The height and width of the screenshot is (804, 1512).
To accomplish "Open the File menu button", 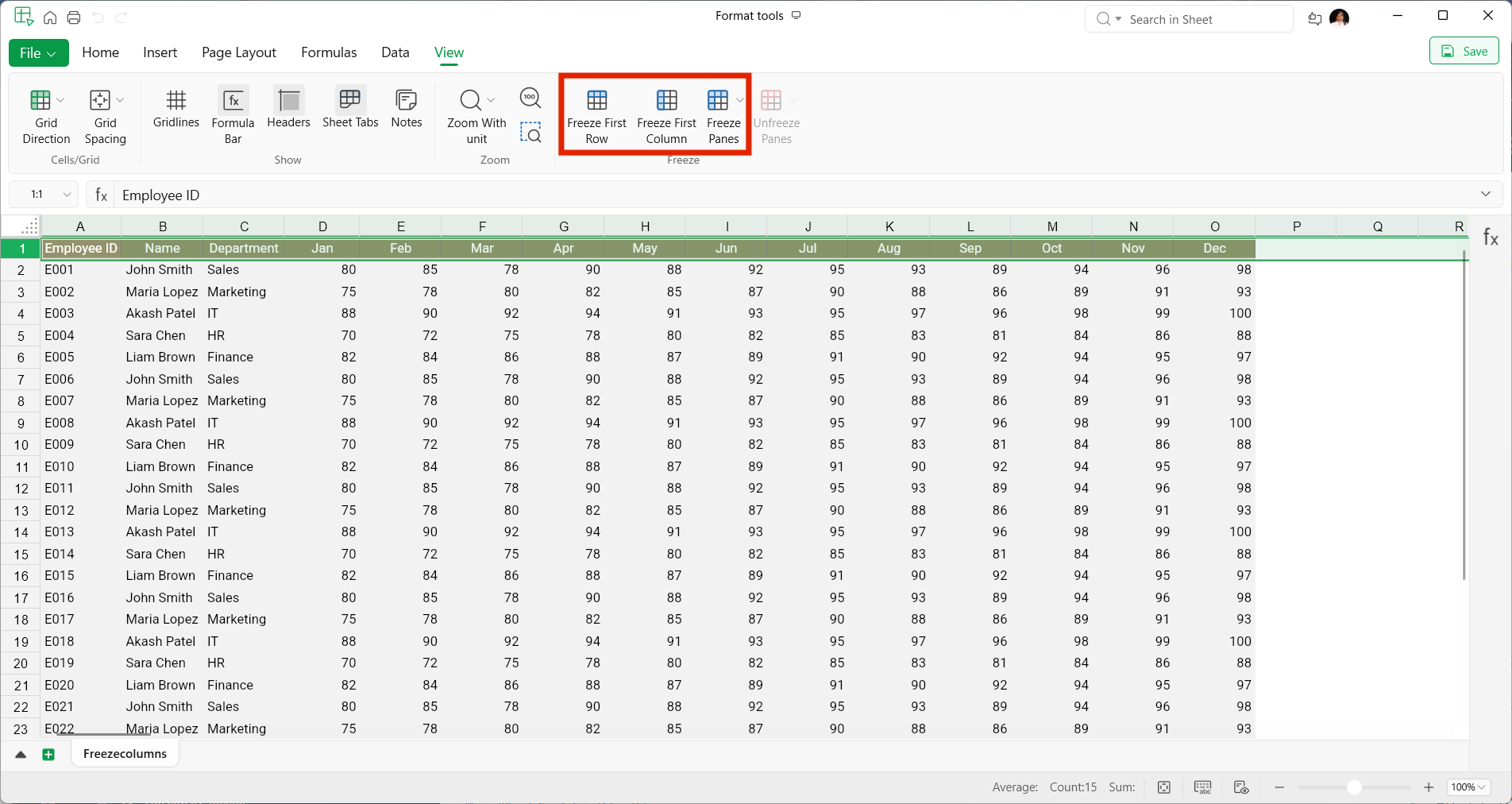I will 38,53.
